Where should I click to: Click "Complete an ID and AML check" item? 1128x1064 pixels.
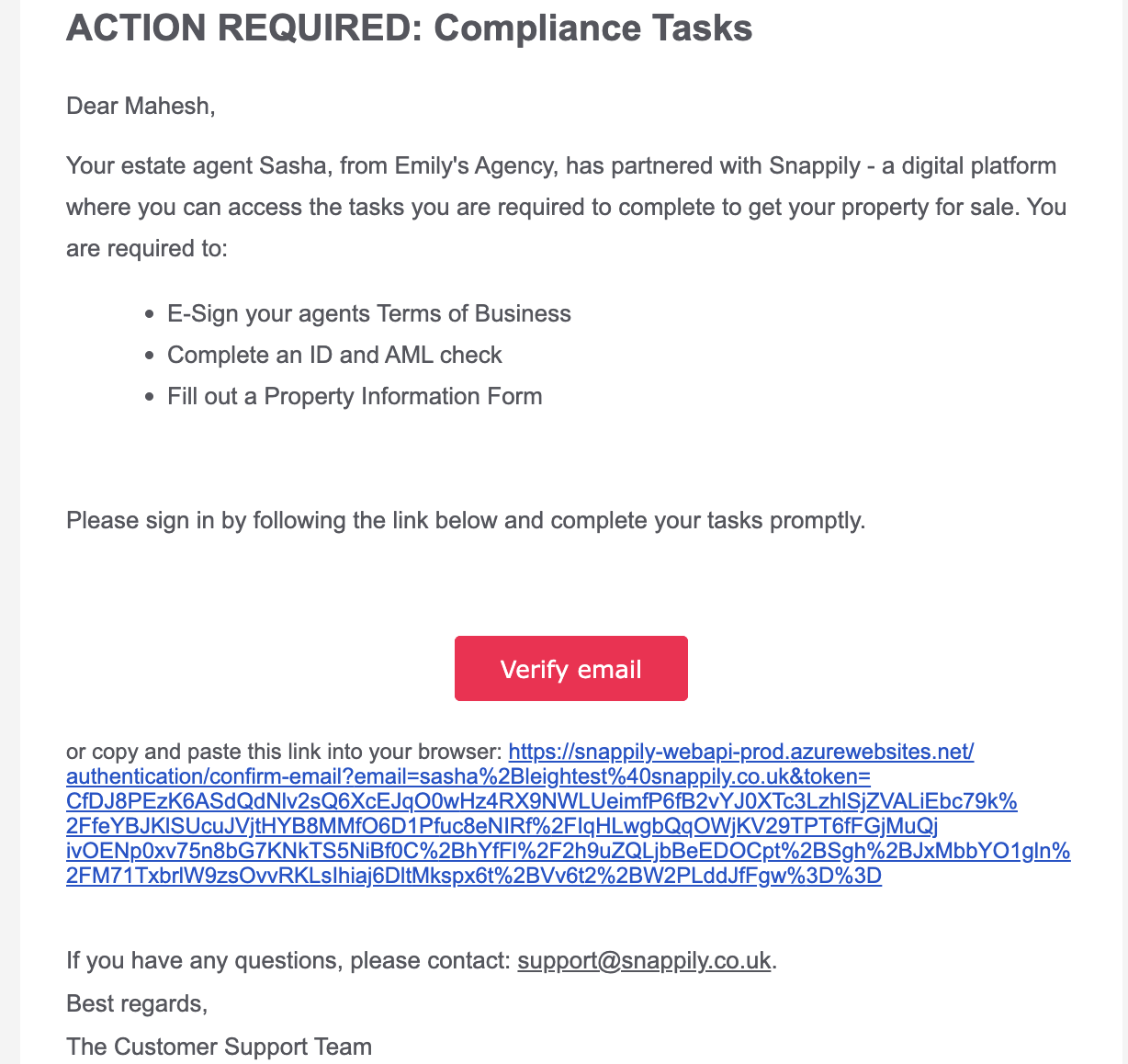tap(334, 356)
